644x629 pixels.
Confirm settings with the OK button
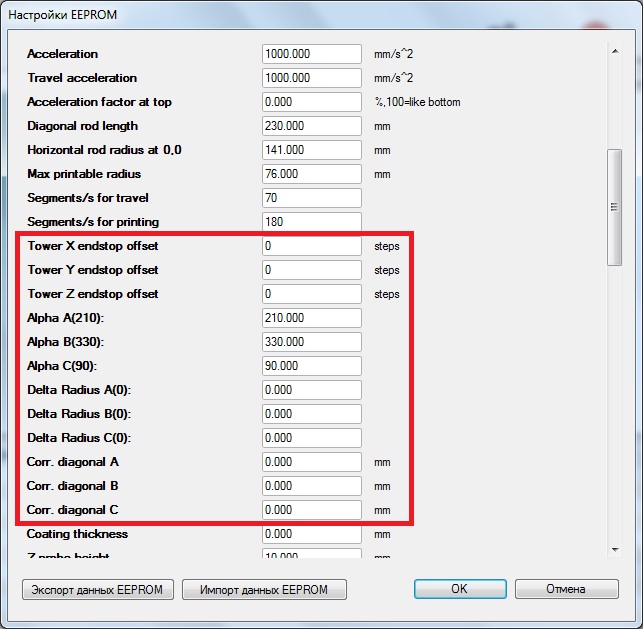pyautogui.click(x=460, y=589)
